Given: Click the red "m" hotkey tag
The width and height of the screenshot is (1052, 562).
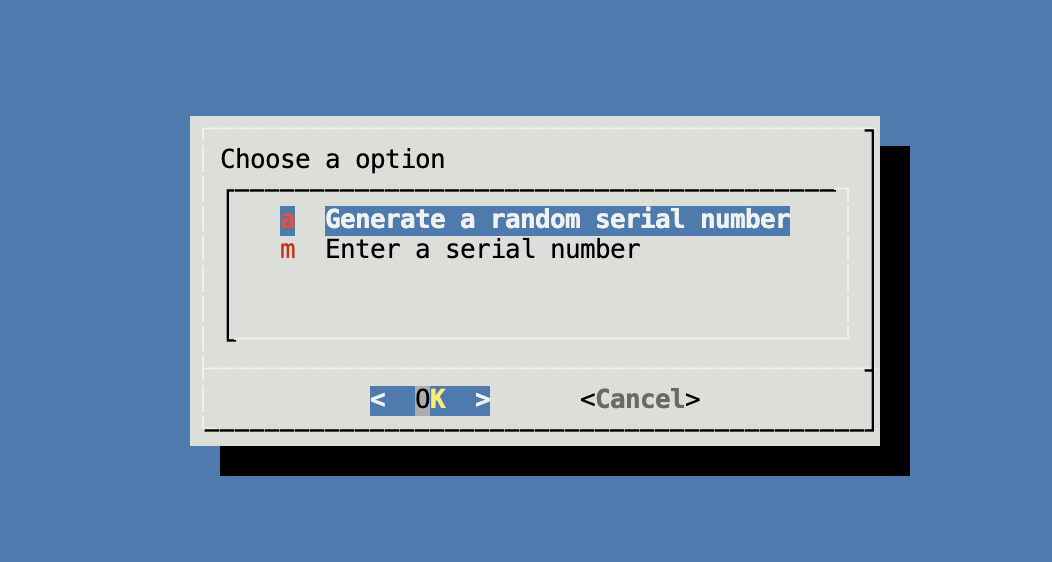Looking at the screenshot, I should pos(287,250).
